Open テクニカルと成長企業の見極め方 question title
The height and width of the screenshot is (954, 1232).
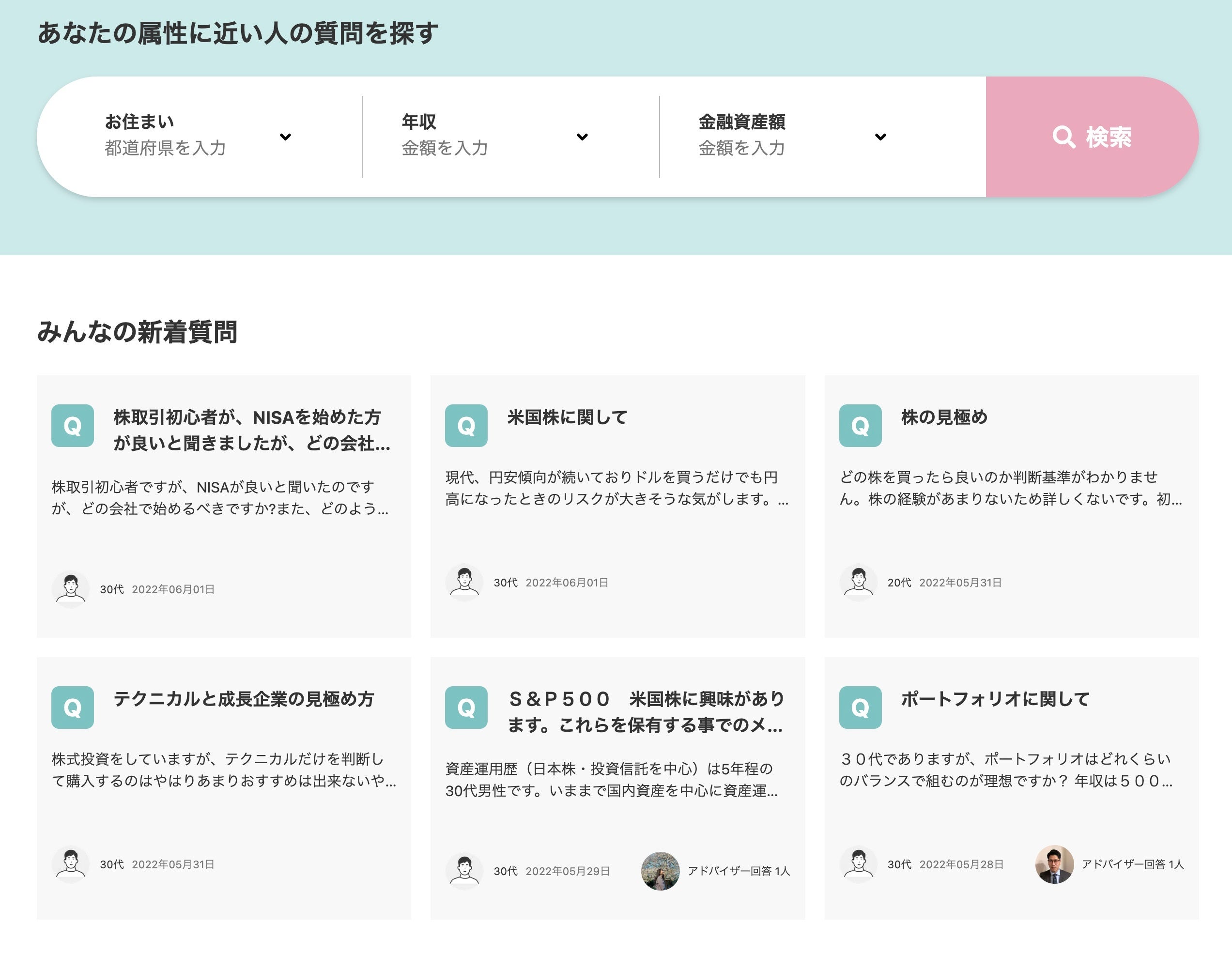point(244,698)
